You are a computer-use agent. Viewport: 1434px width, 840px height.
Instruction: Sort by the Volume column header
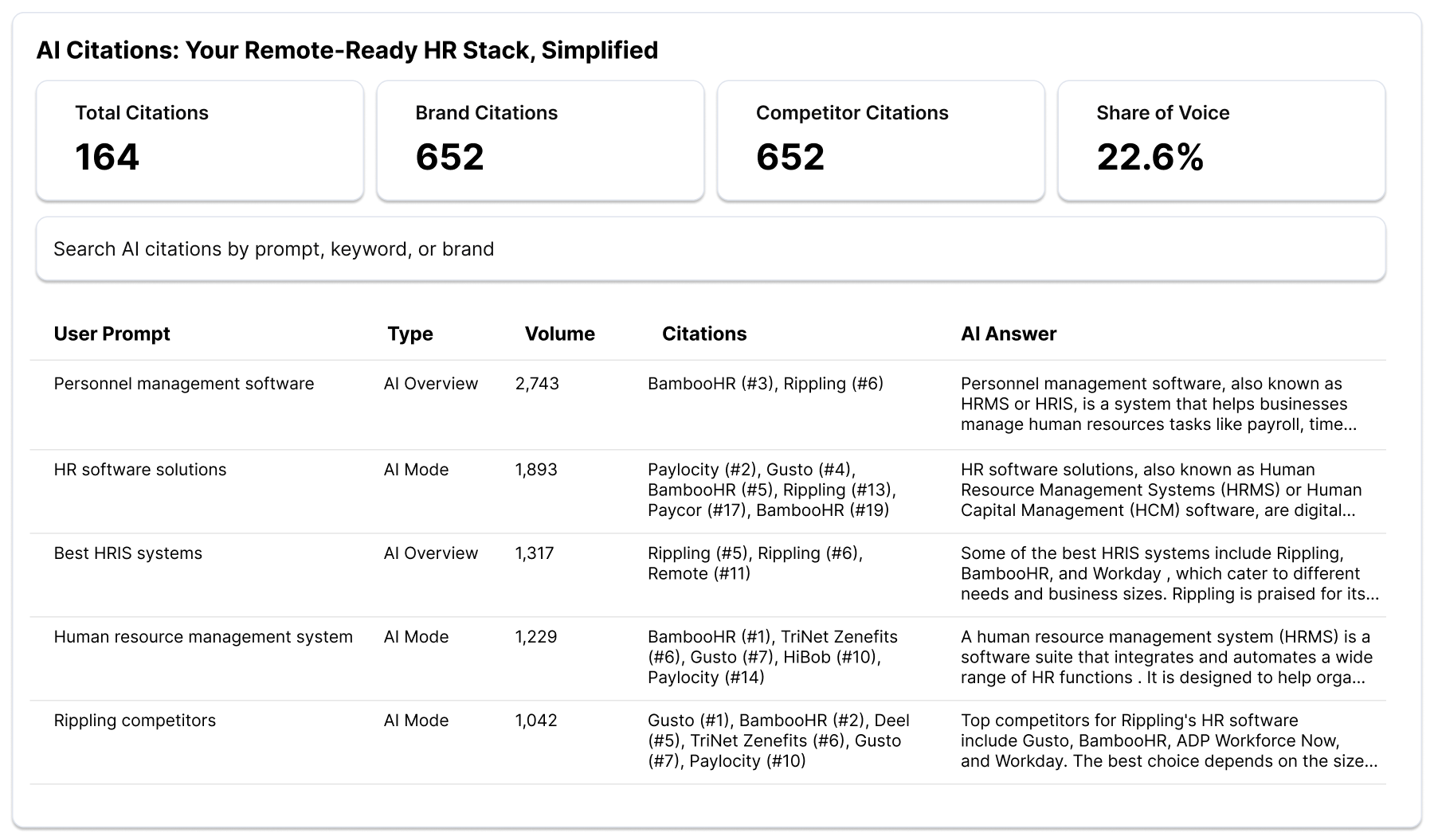559,334
